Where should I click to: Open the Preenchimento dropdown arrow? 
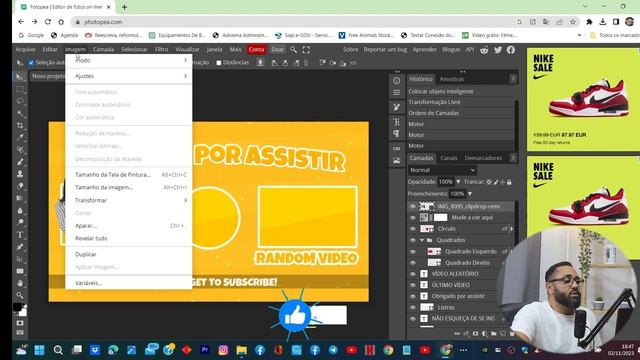click(x=470, y=194)
